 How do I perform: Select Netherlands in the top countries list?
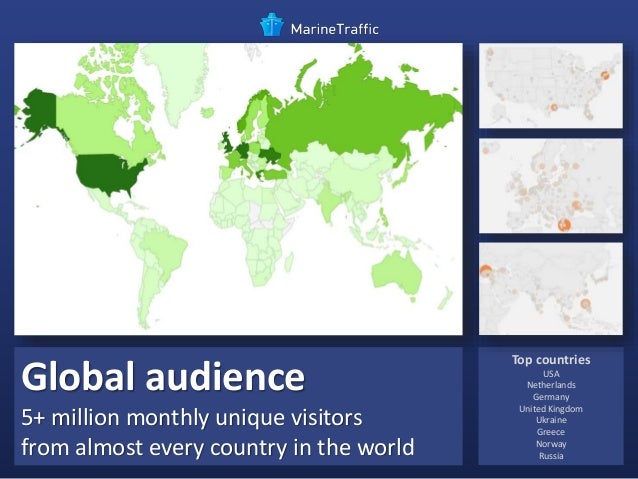click(551, 385)
